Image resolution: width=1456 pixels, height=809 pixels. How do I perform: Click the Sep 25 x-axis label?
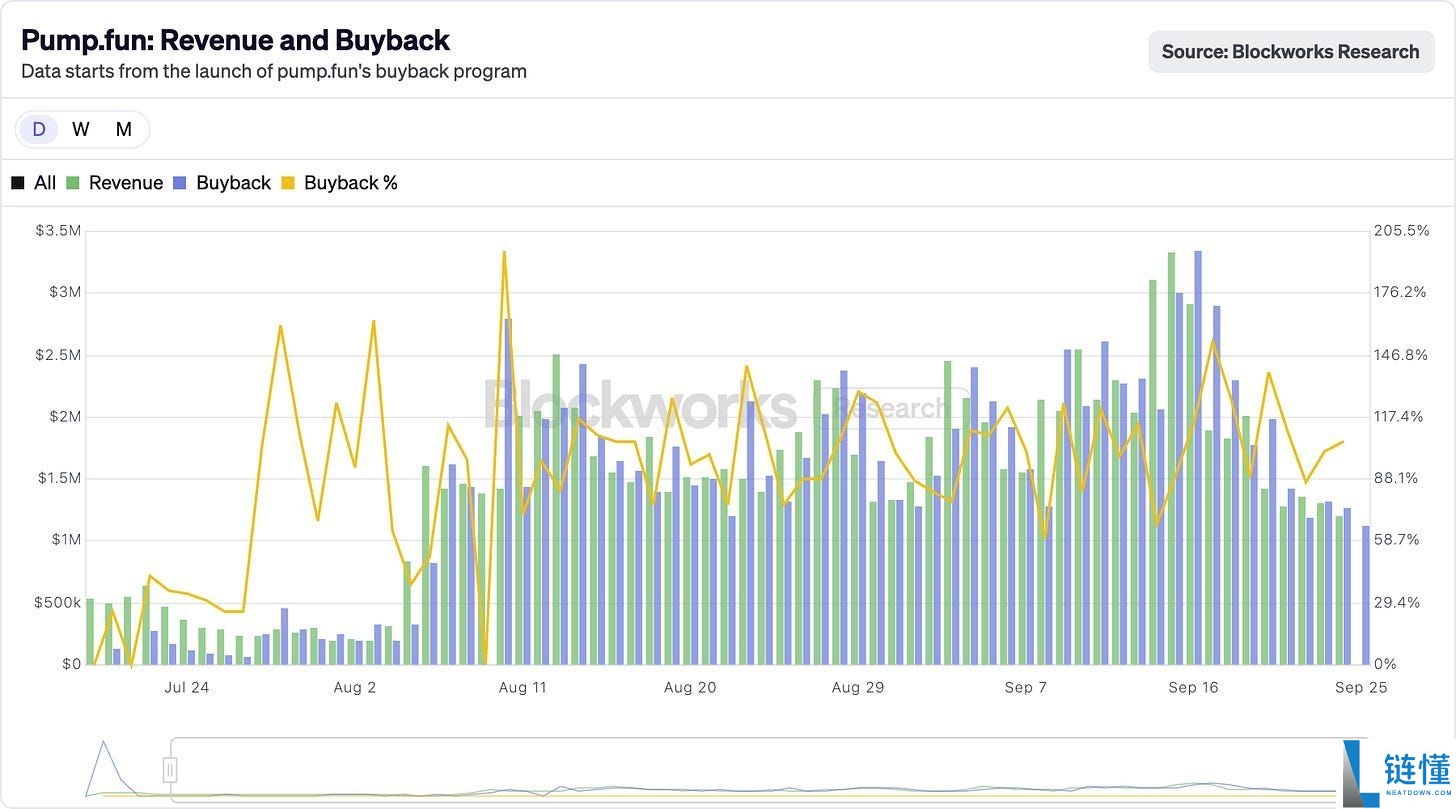pyautogui.click(x=1361, y=687)
